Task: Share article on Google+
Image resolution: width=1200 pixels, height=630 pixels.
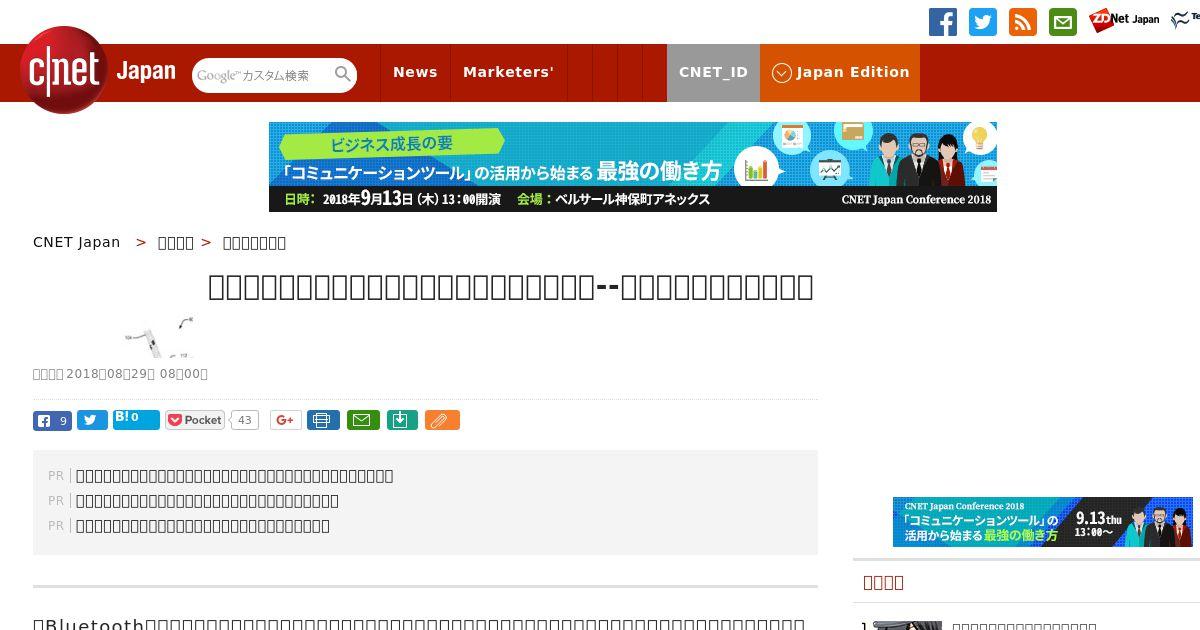Action: pos(285,420)
